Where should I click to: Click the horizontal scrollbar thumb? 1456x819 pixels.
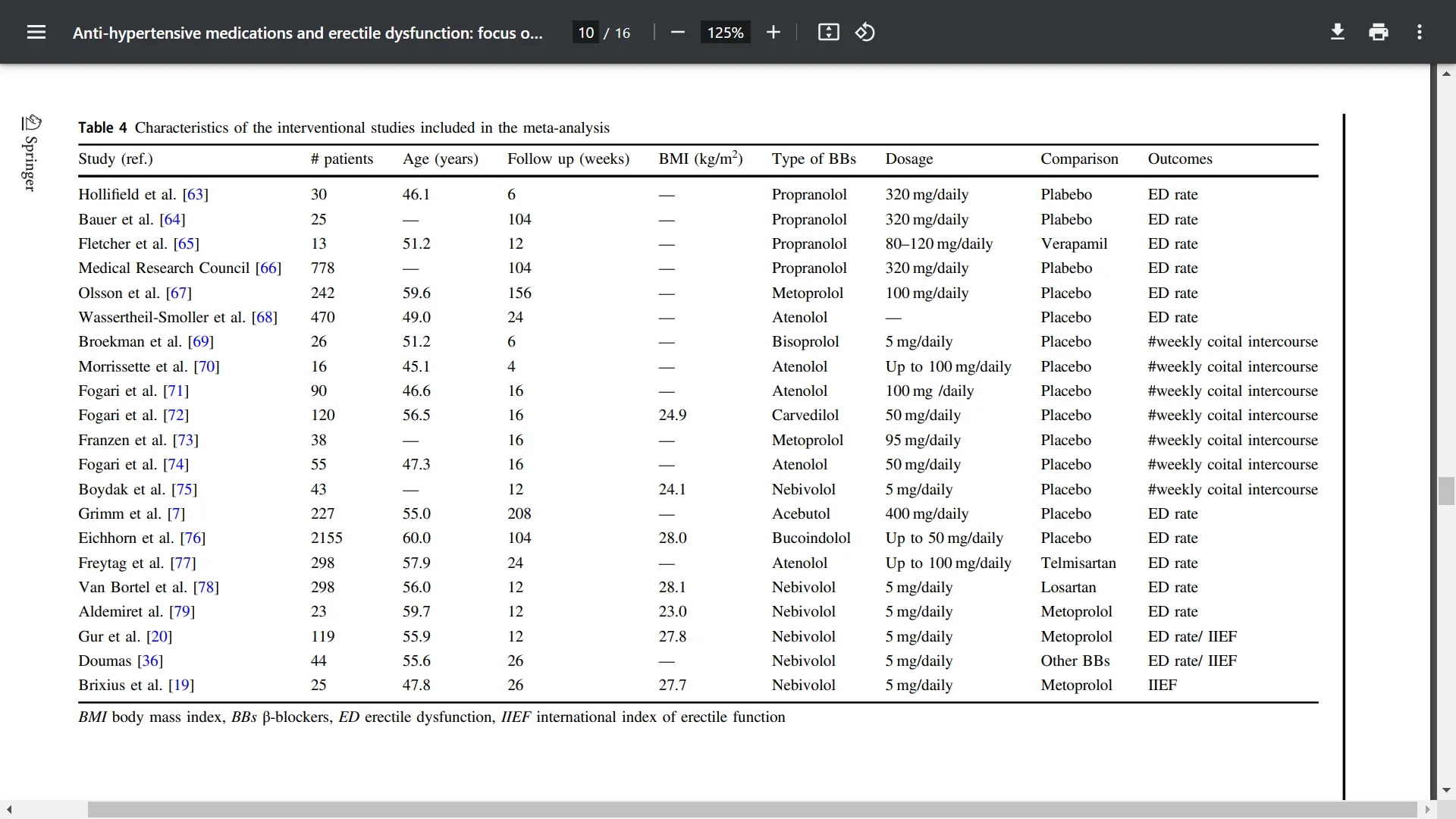[x=752, y=810]
